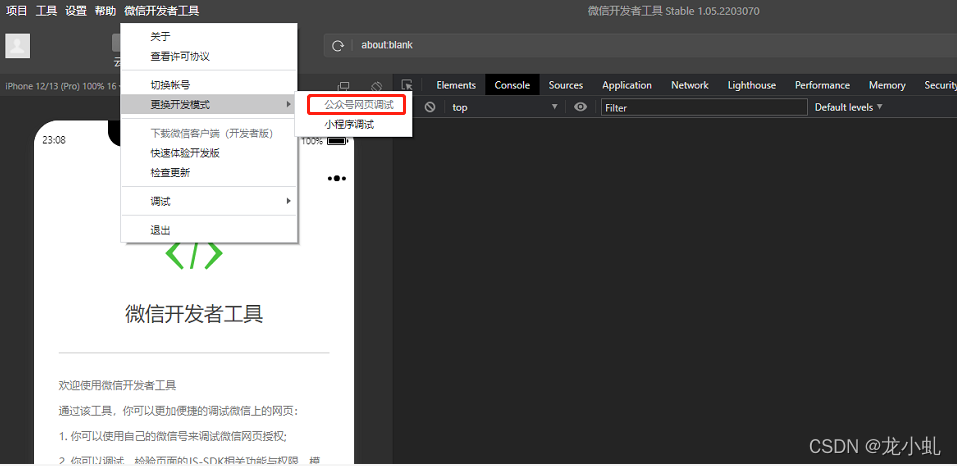Select 小程序调试 mode
The width and height of the screenshot is (957, 466).
(348, 125)
